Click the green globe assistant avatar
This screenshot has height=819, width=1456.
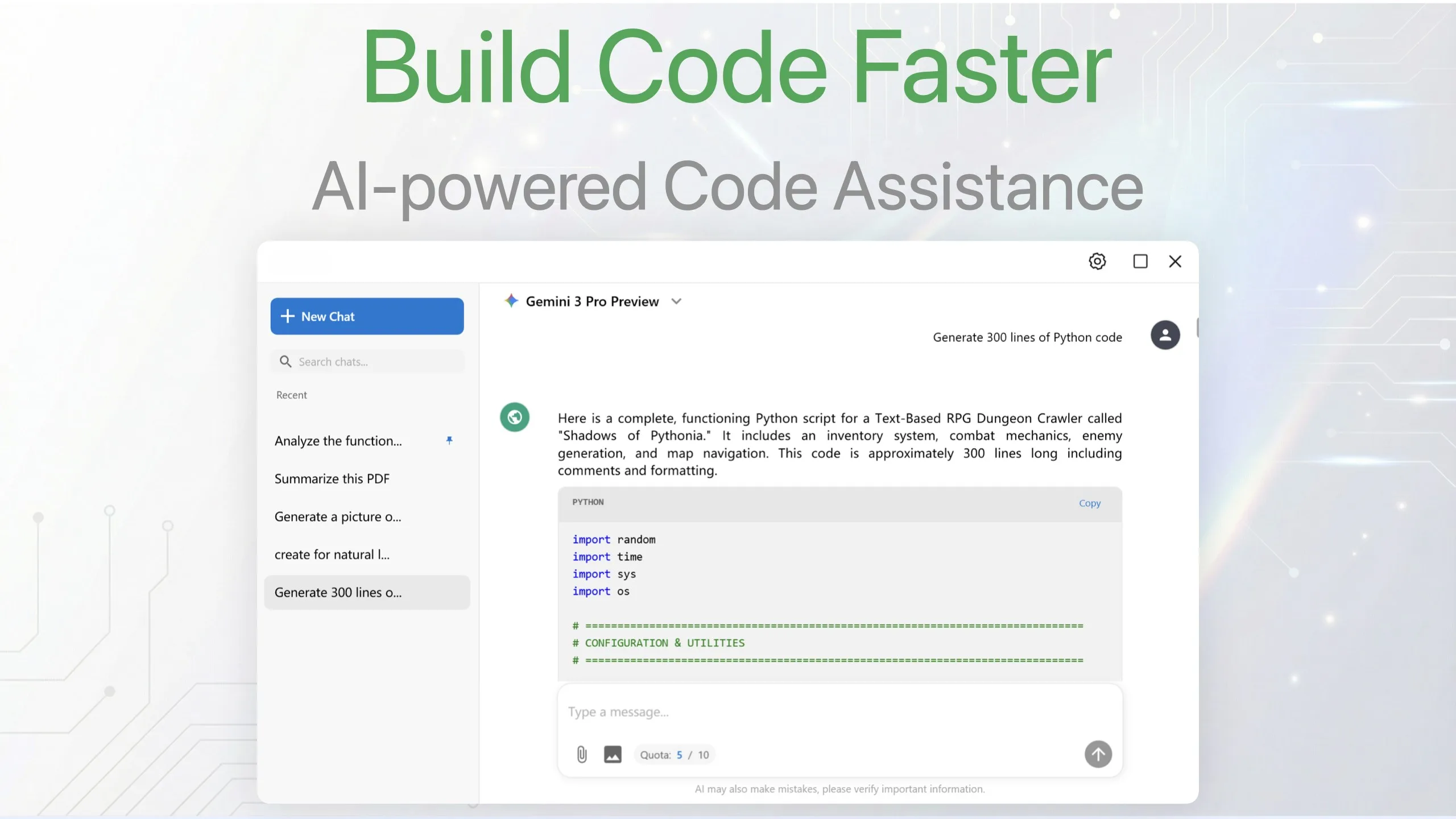515,417
